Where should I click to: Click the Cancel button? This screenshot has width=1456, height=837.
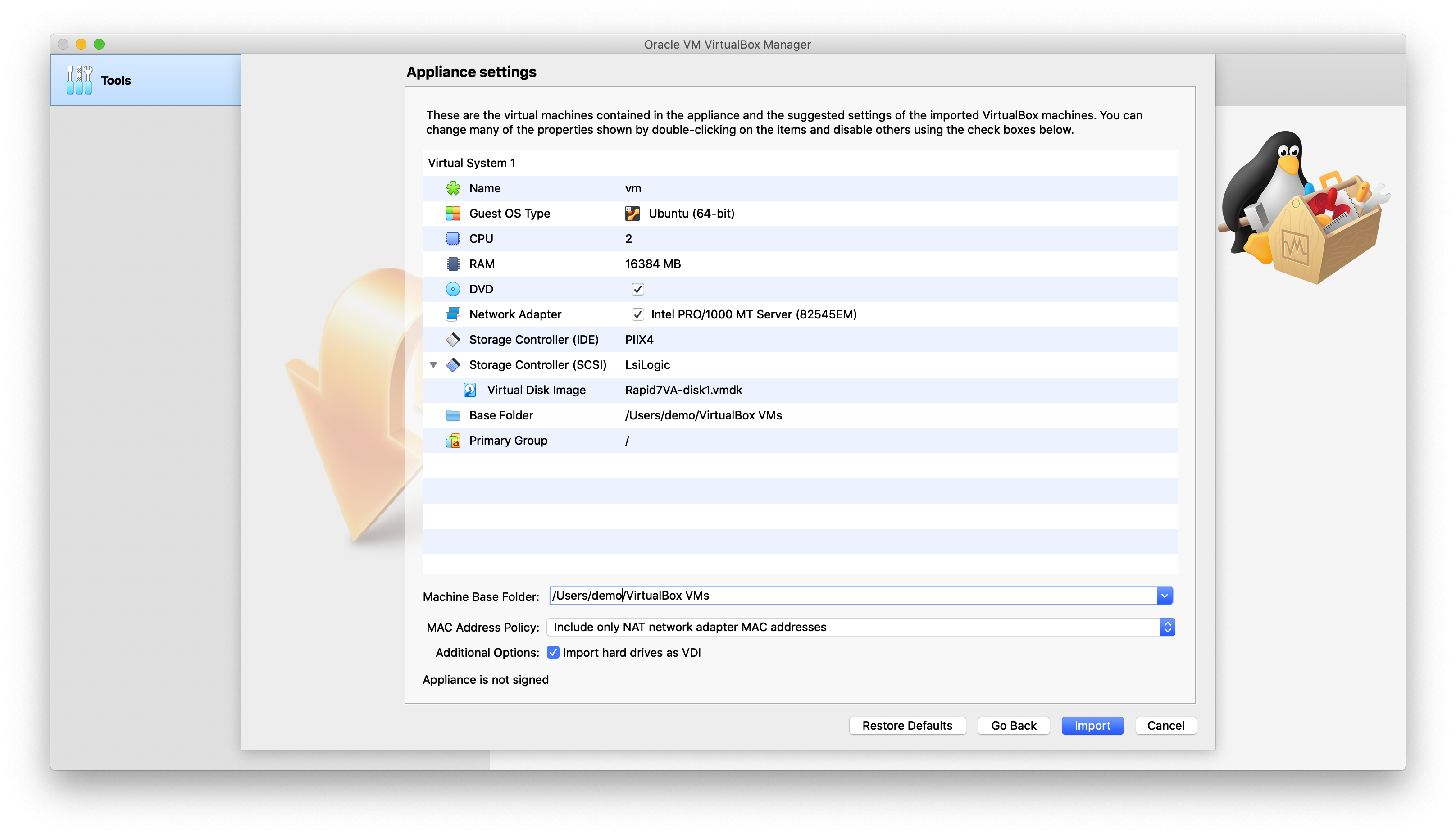(x=1166, y=725)
